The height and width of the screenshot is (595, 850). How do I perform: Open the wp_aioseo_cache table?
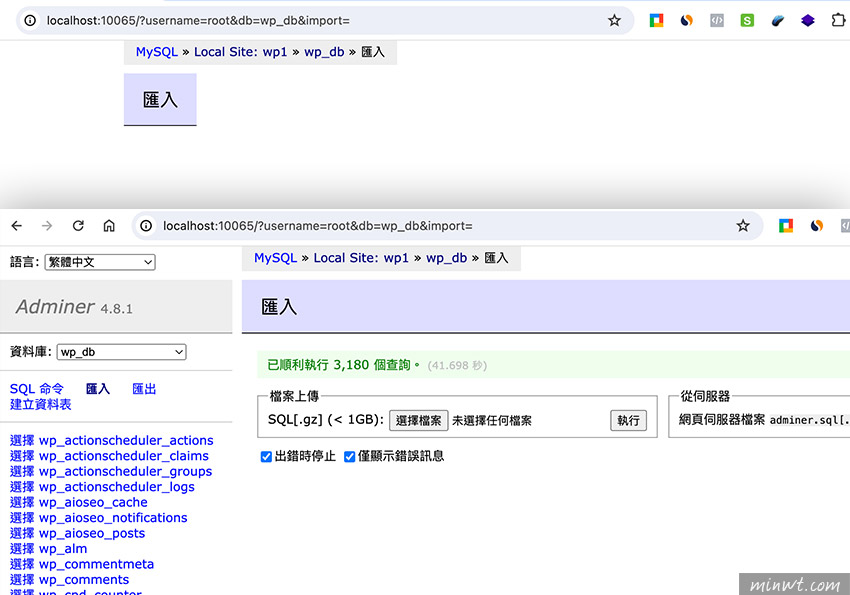tap(93, 502)
